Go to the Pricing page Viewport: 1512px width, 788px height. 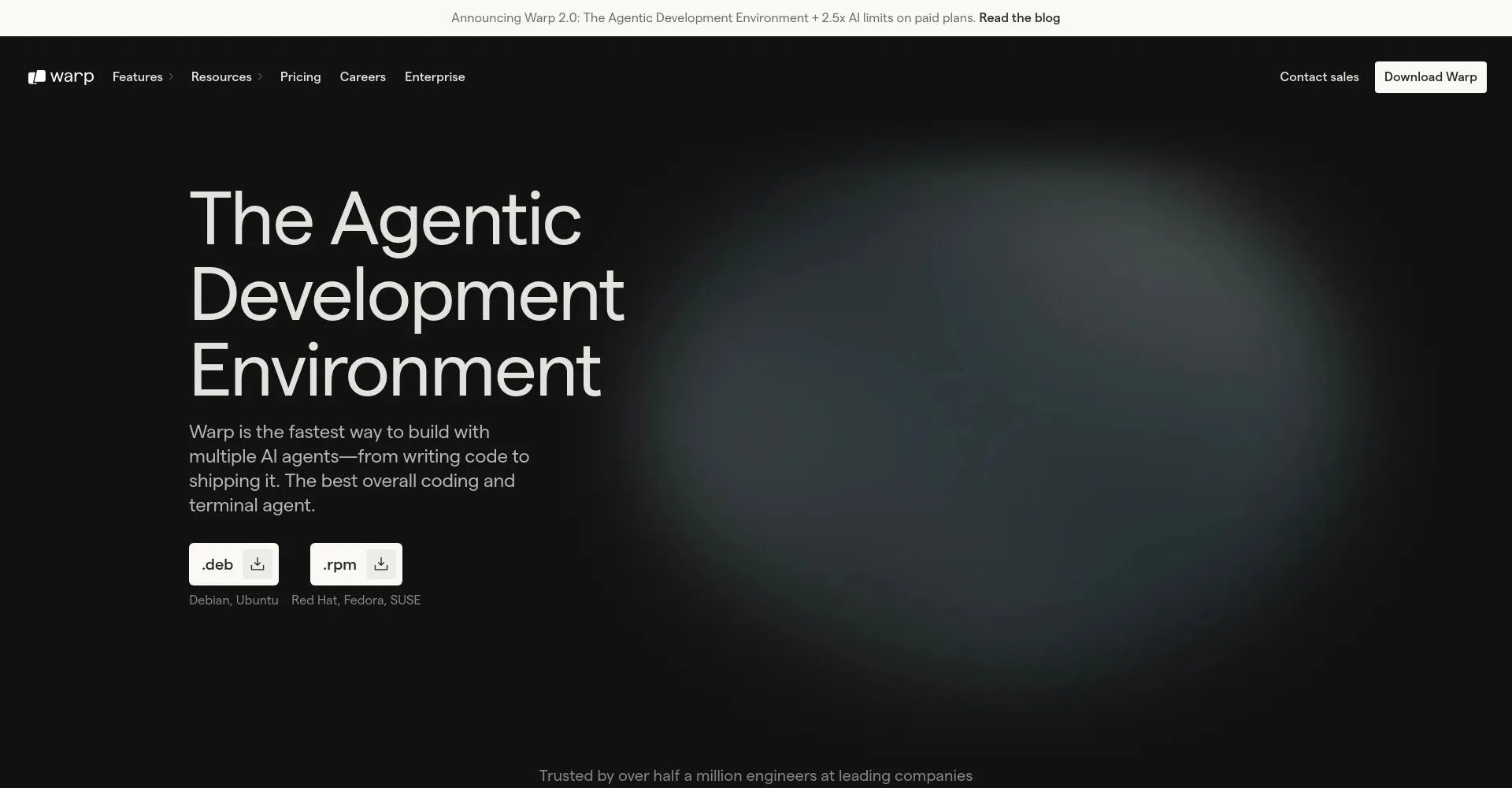click(x=301, y=77)
